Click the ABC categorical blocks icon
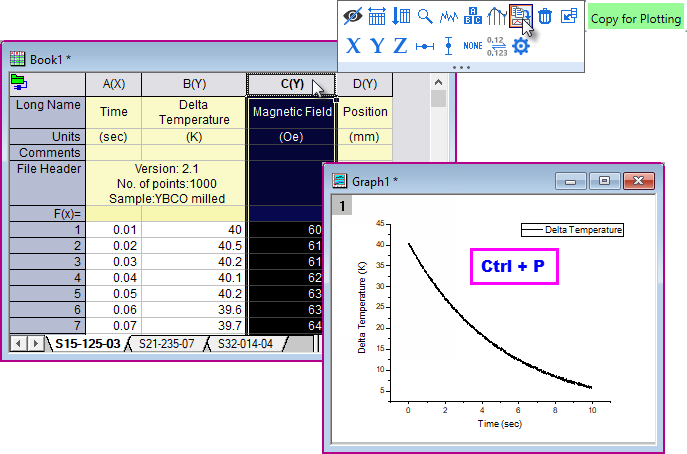Image resolution: width=687 pixels, height=454 pixels. coord(473,16)
